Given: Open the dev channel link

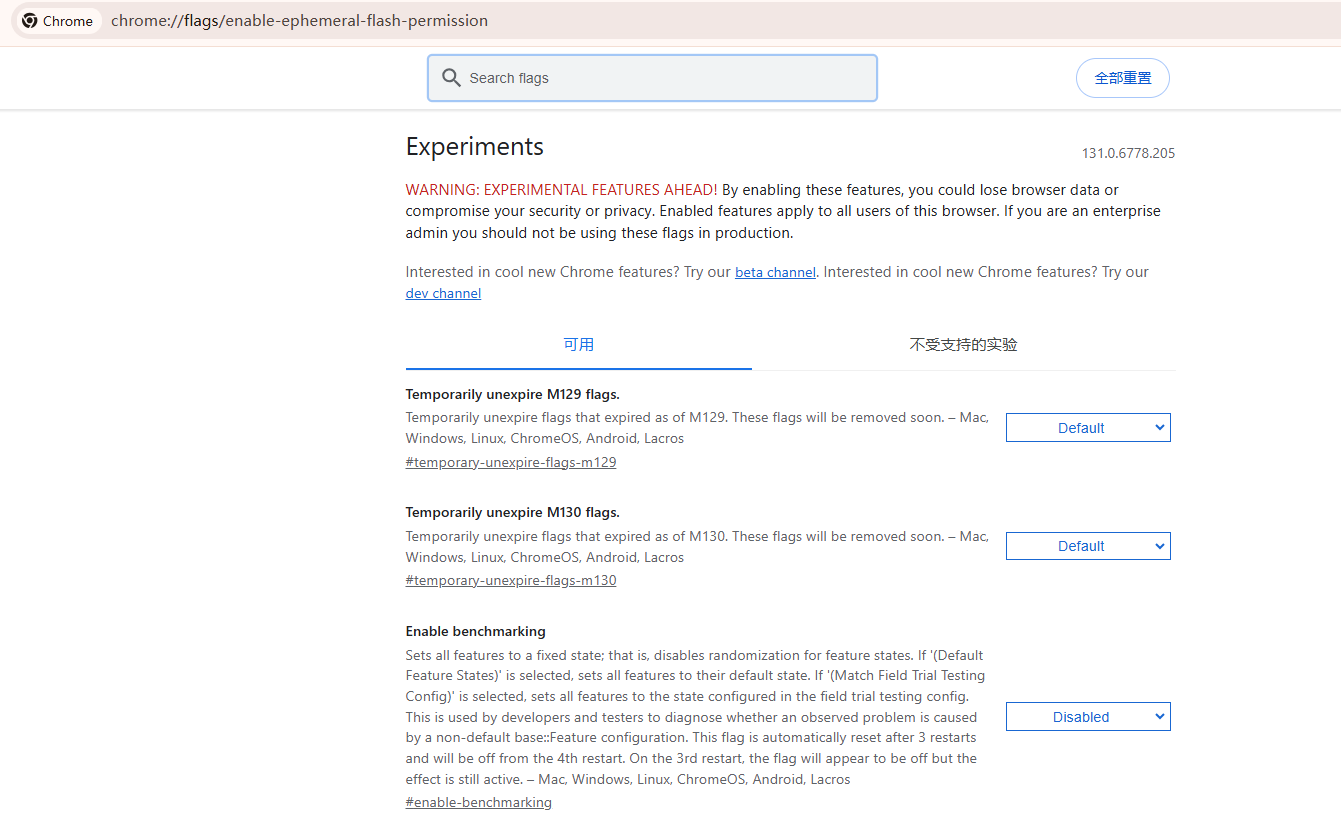Looking at the screenshot, I should click(x=443, y=294).
